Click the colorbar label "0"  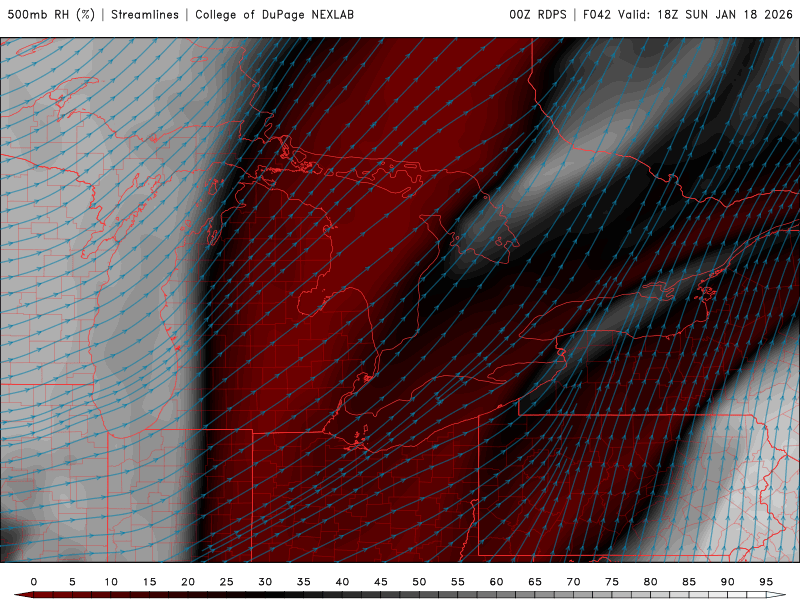(34, 582)
